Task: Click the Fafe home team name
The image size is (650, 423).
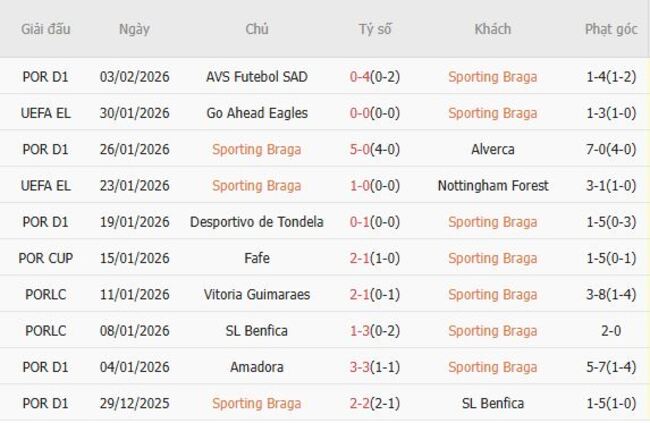Action: (x=256, y=258)
